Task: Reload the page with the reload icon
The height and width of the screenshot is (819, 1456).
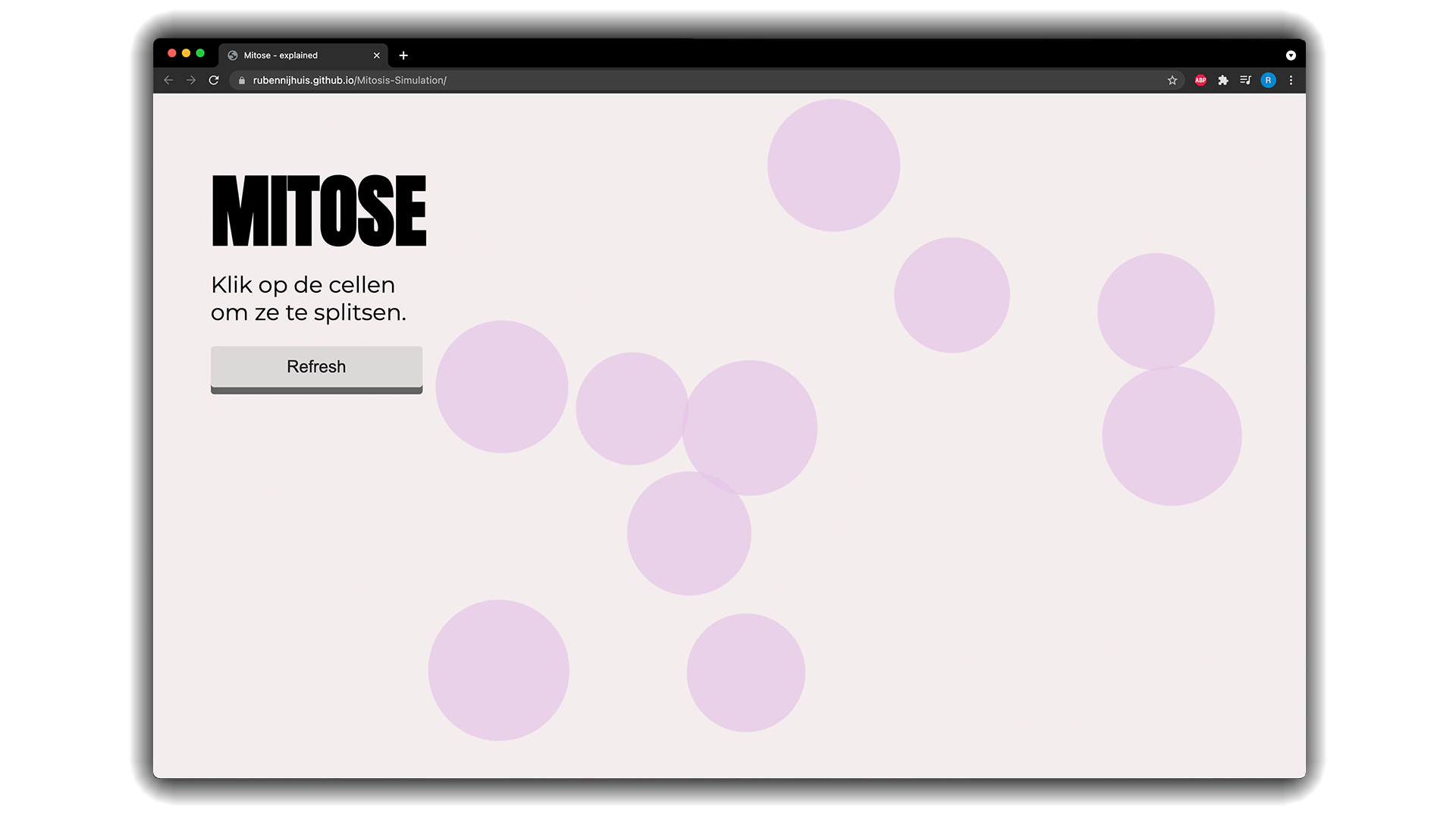Action: [214, 80]
